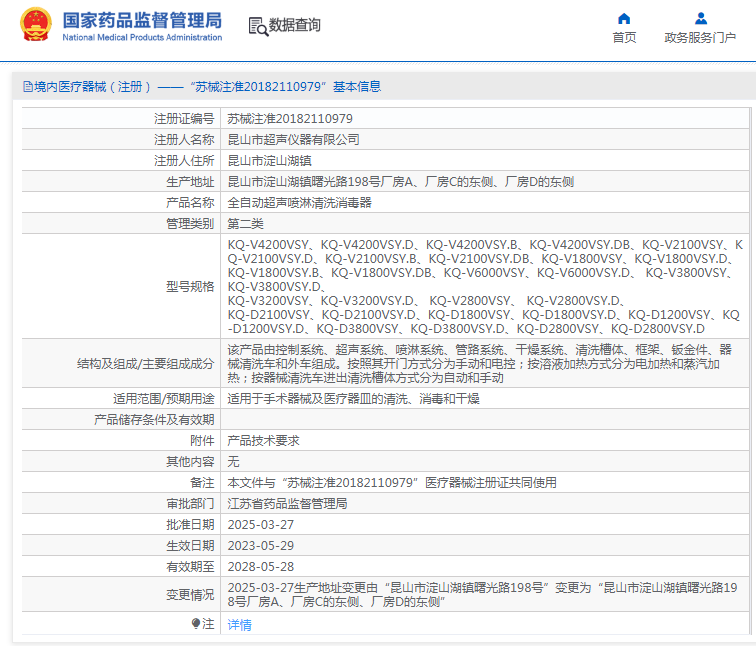Click approval date value 2025-03-27
The width and height of the screenshot is (756, 646).
[260, 524]
